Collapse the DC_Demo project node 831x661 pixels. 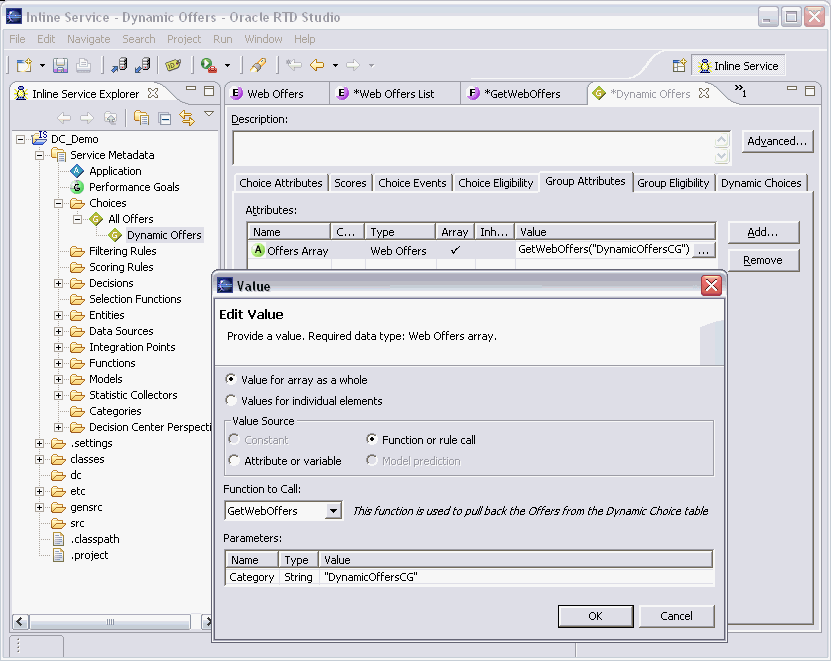[20, 139]
